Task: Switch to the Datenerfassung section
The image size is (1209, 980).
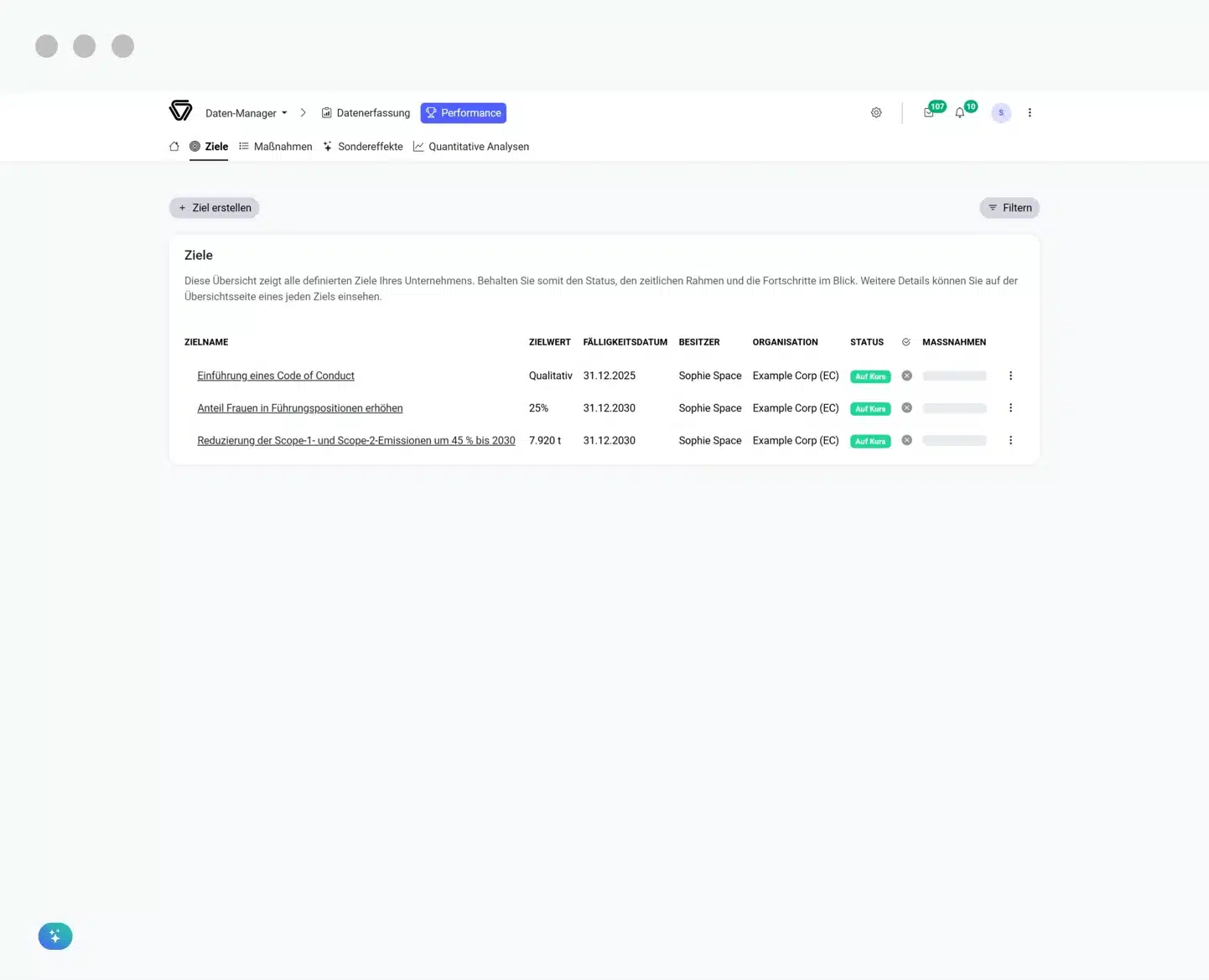Action: pyautogui.click(x=366, y=113)
